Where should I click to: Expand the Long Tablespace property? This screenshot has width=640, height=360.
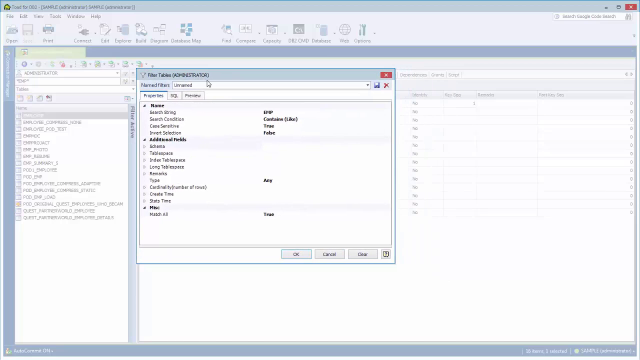(x=144, y=167)
